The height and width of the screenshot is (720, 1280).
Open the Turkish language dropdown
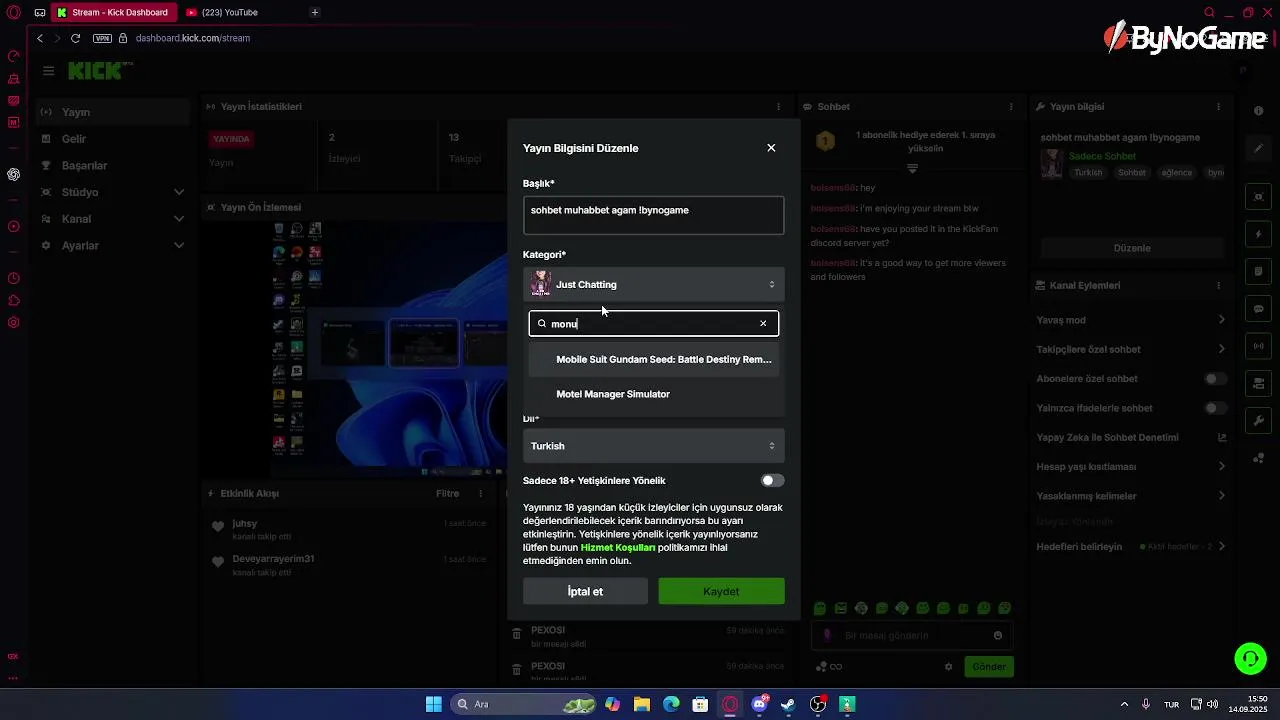(653, 446)
